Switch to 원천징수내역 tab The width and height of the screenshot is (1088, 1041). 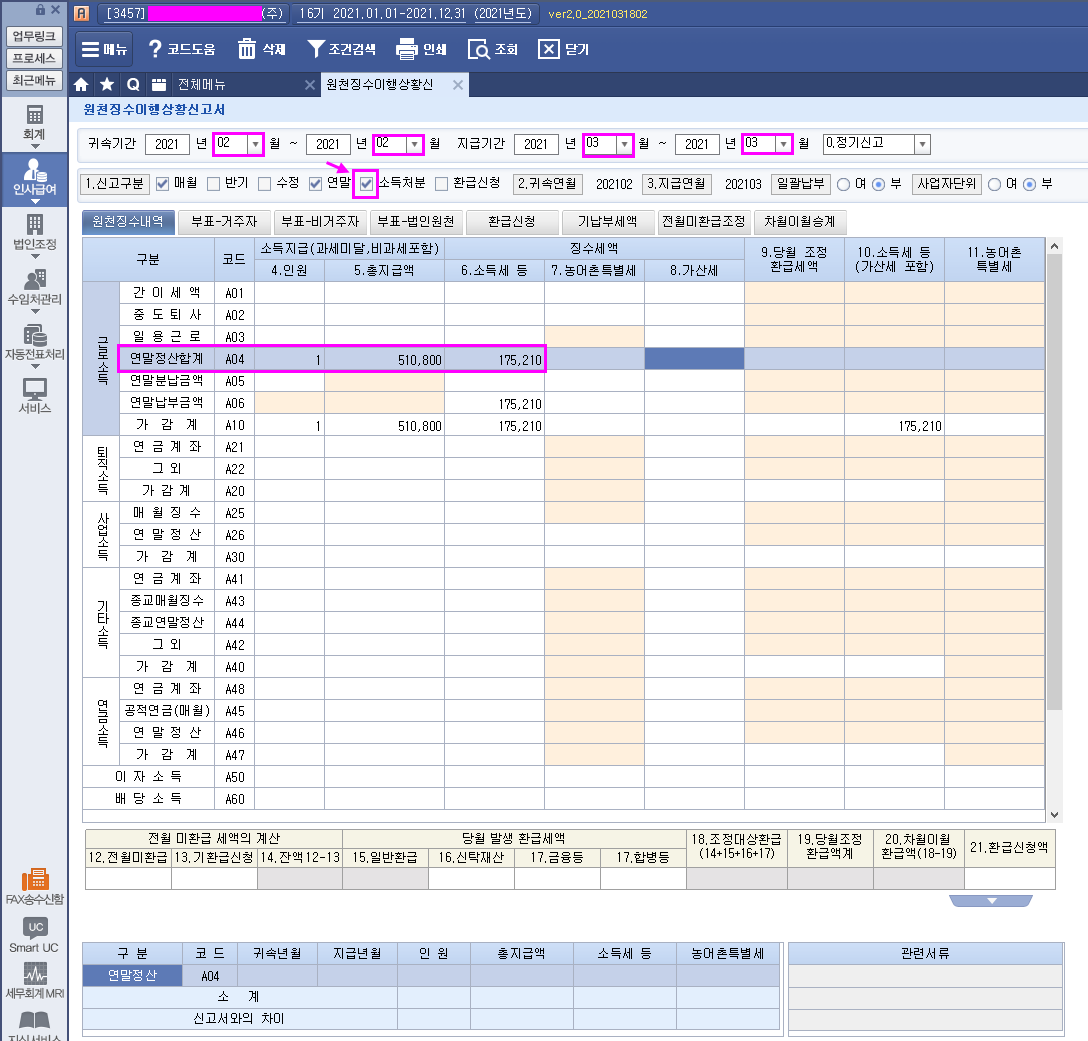pyautogui.click(x=128, y=222)
